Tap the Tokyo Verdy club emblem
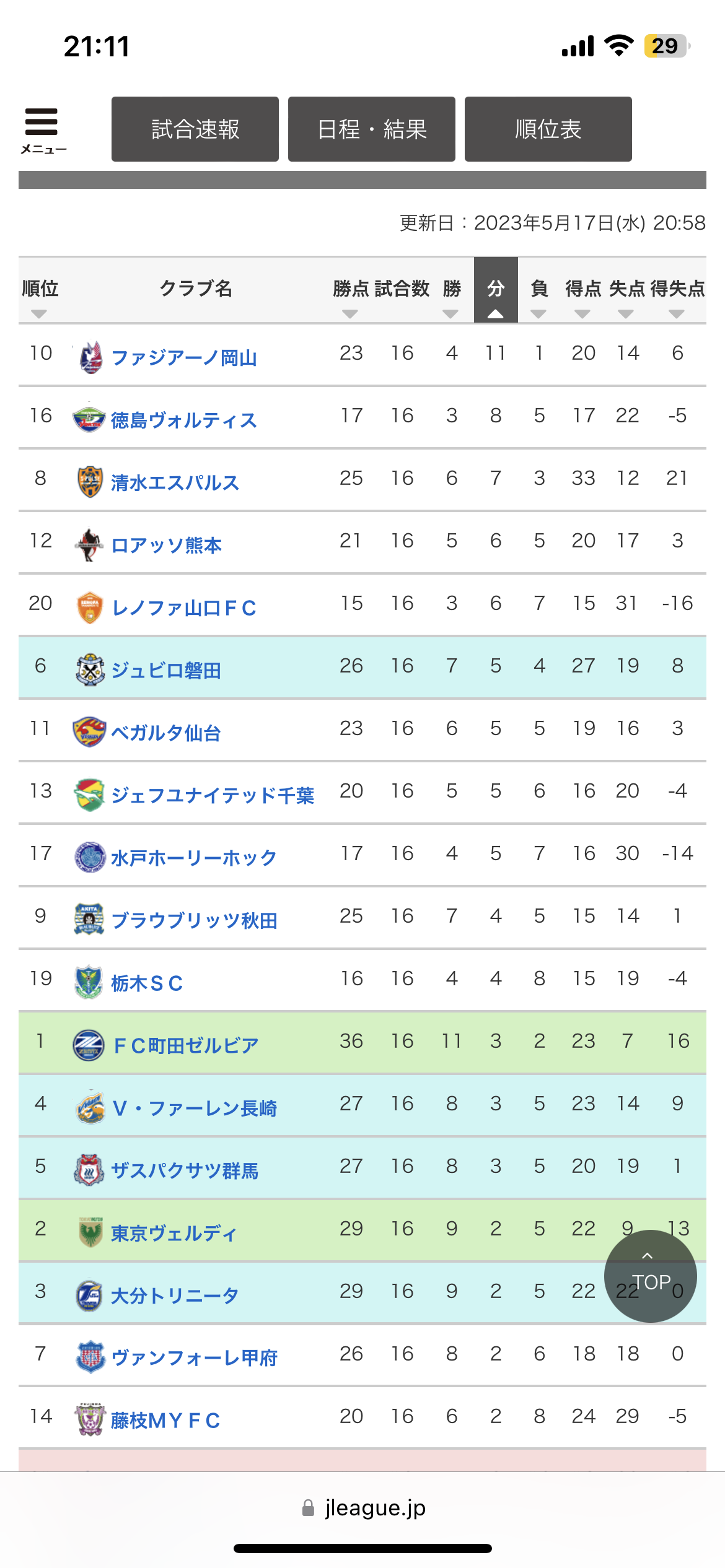725x1568 pixels. point(90,1232)
